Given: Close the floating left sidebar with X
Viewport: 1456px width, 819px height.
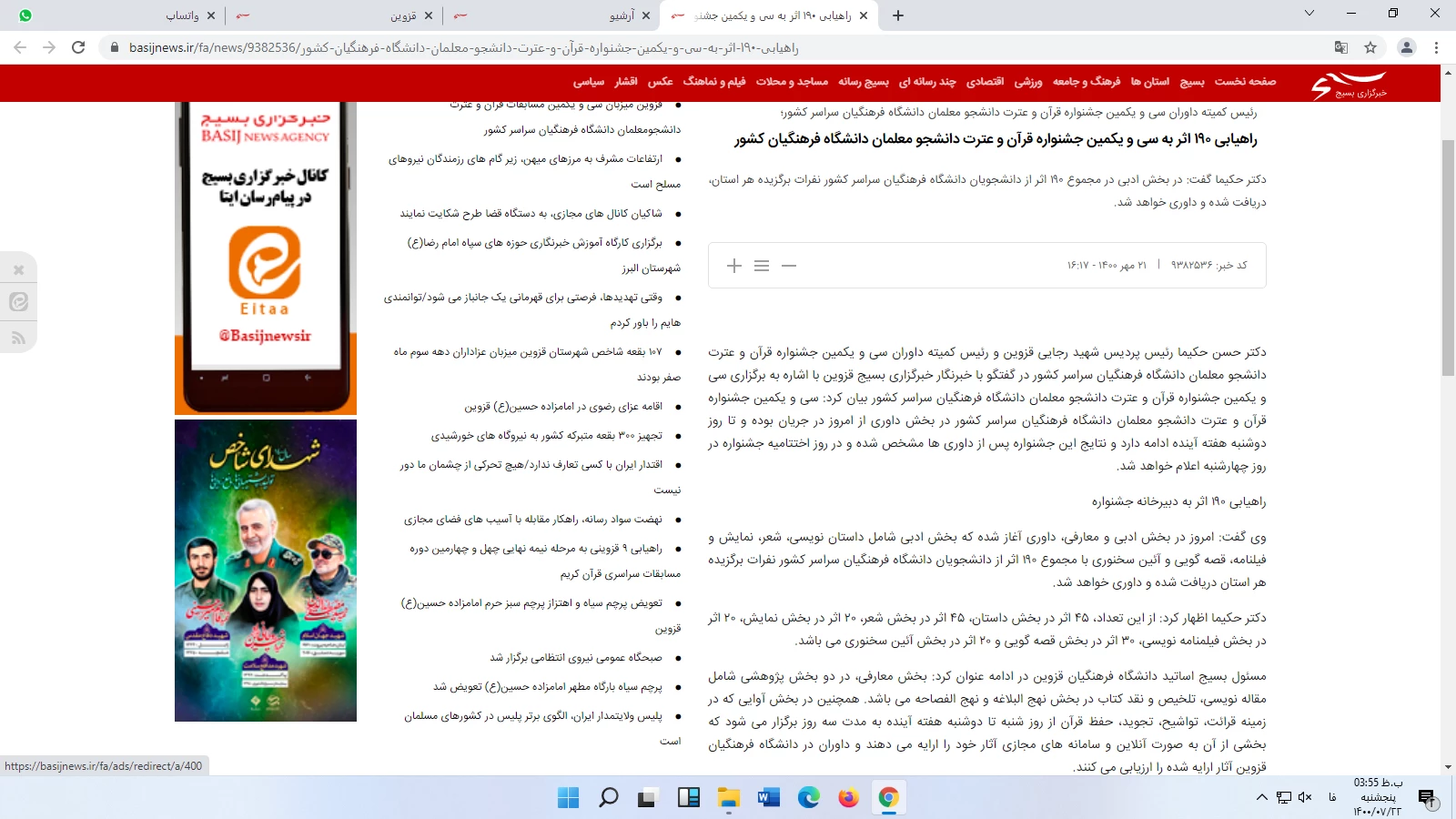Looking at the screenshot, I should pyautogui.click(x=19, y=270).
